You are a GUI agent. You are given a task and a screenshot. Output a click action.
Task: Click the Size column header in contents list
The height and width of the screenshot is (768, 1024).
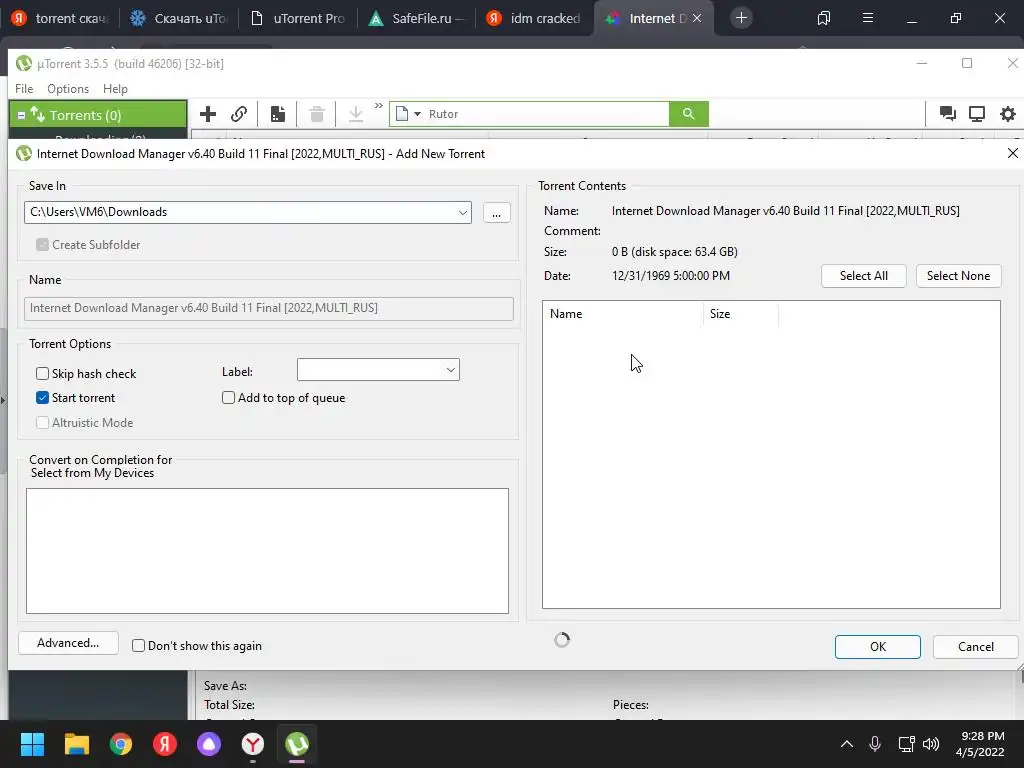click(x=741, y=314)
